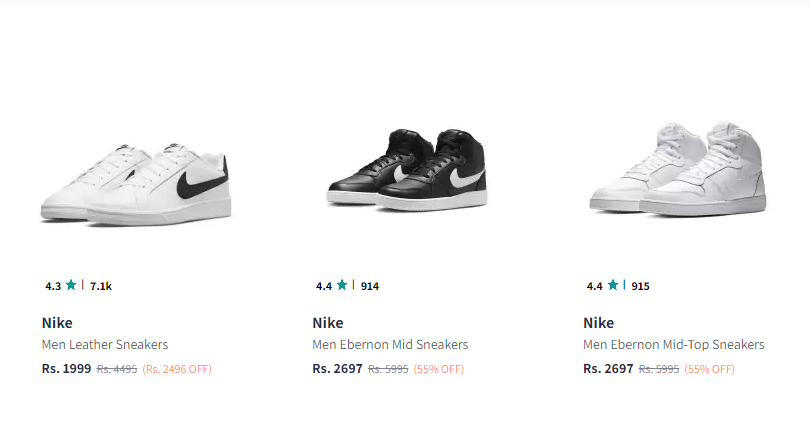Click the star icon beside 914 reviews
Viewport: 810px width, 426px height.
[x=342, y=285]
